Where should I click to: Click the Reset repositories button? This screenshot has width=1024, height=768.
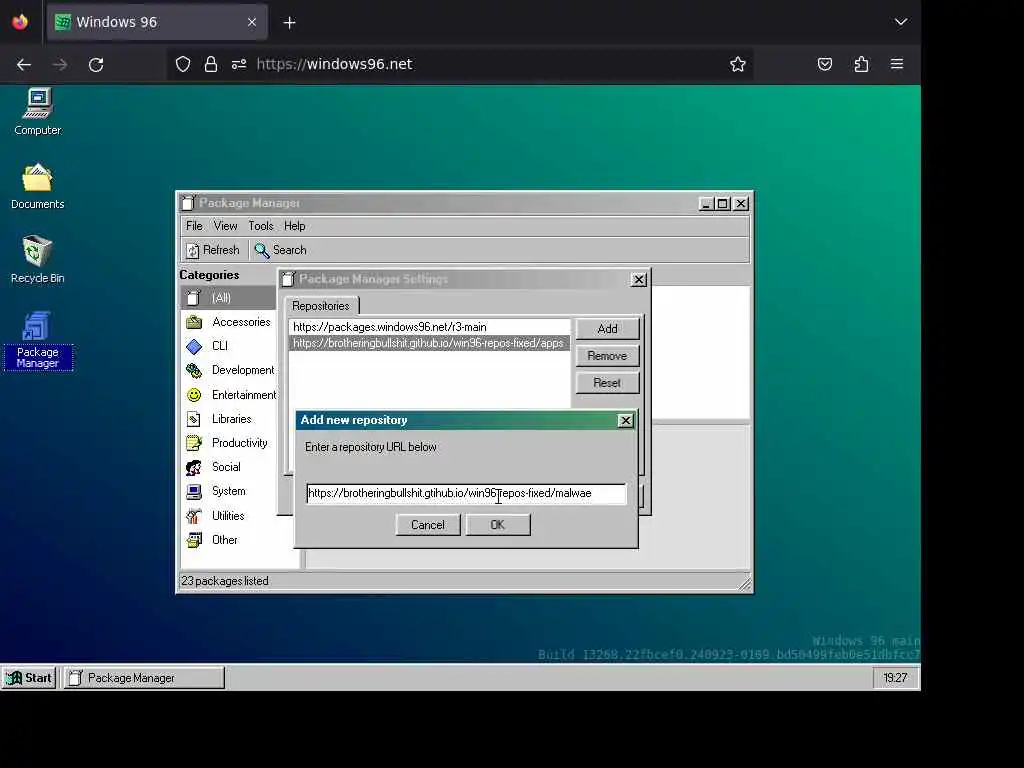tap(607, 383)
